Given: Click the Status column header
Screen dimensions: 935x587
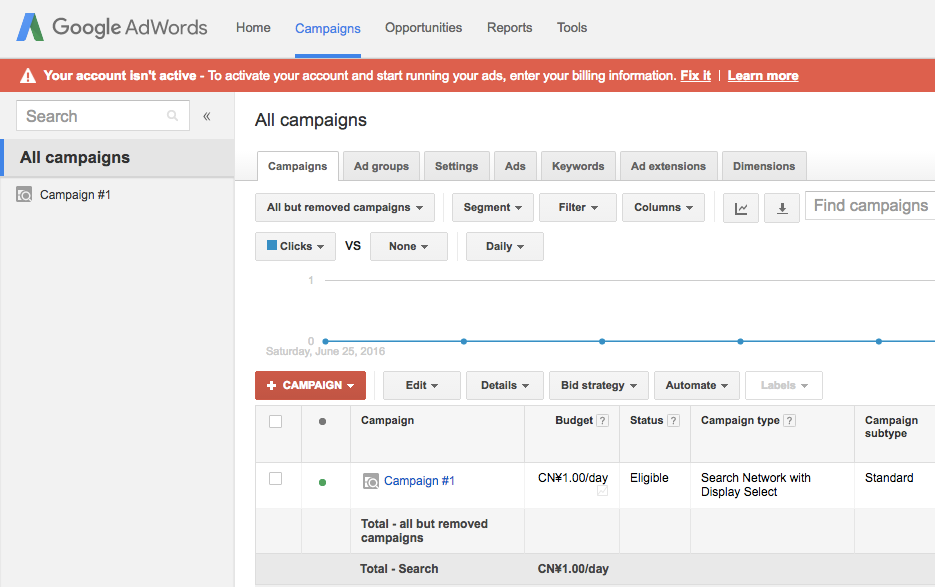Looking at the screenshot, I should pos(646,420).
